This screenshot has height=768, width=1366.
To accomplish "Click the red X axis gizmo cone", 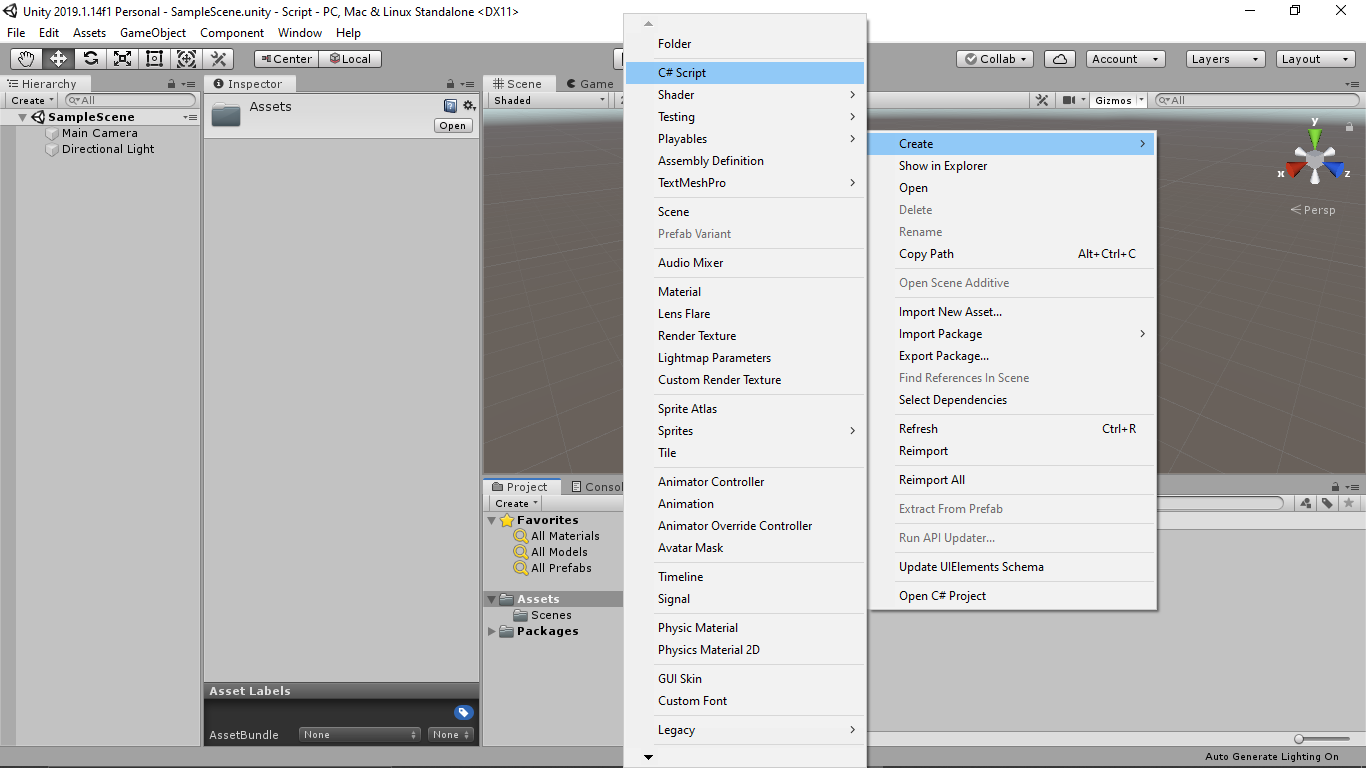I will click(1295, 170).
